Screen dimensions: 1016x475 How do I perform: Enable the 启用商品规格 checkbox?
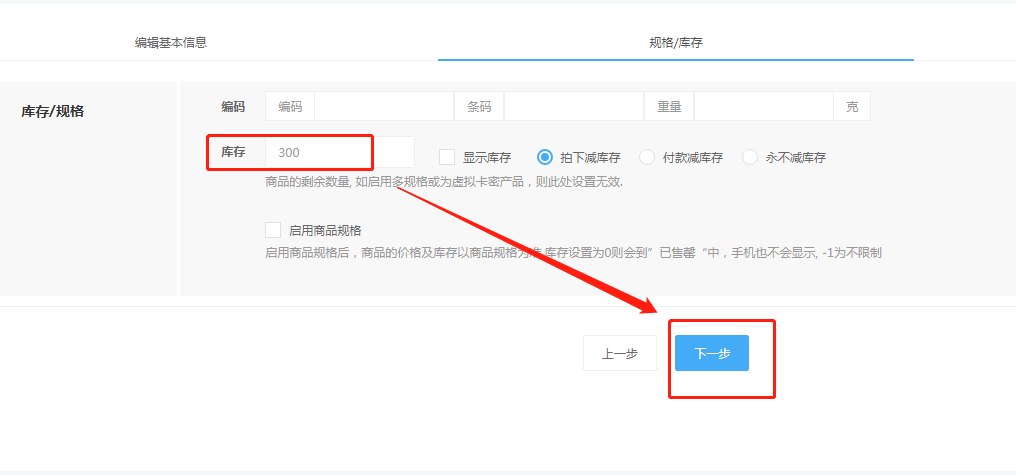[x=273, y=230]
